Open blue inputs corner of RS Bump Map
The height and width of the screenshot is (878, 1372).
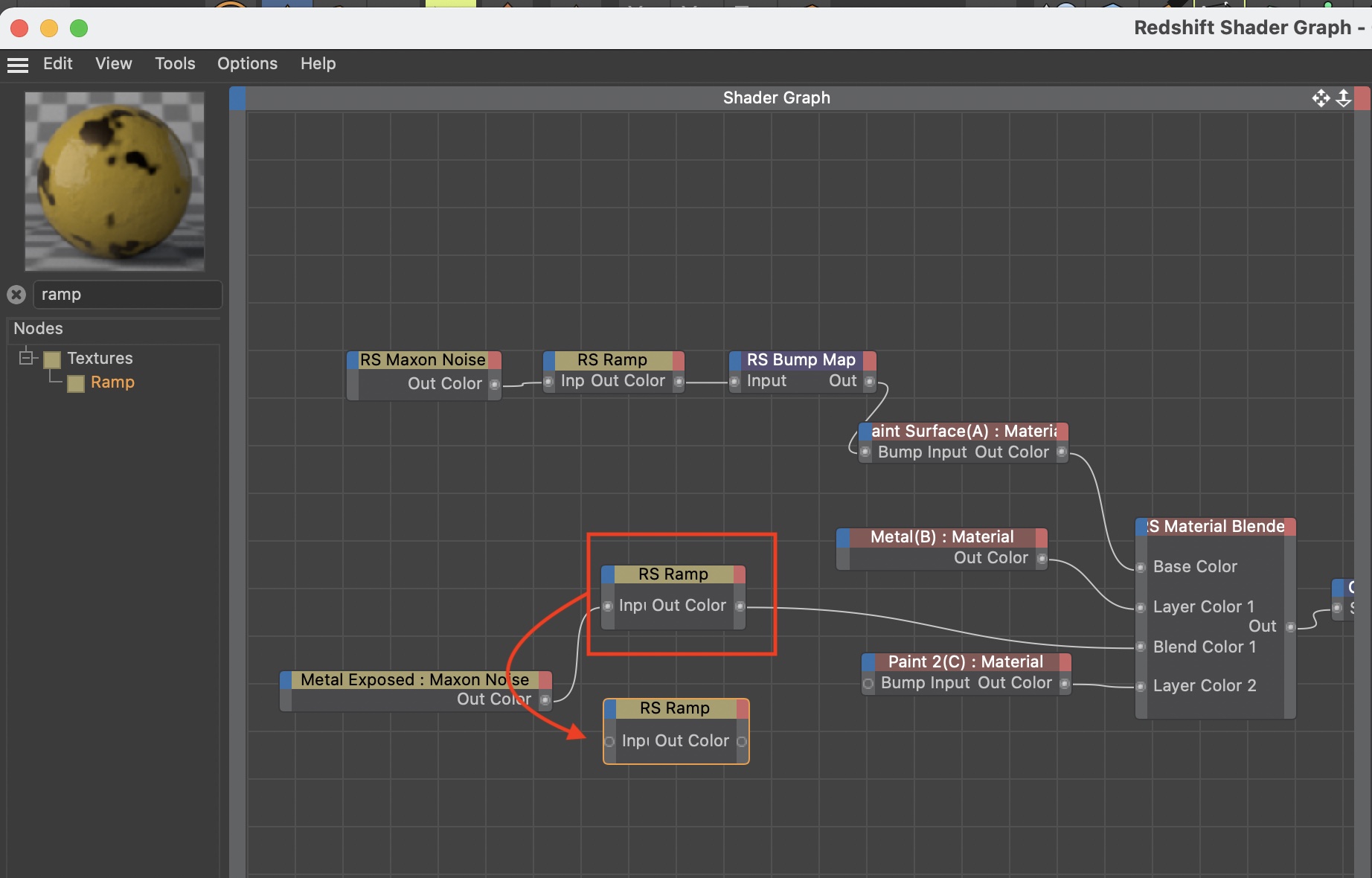[x=736, y=360]
